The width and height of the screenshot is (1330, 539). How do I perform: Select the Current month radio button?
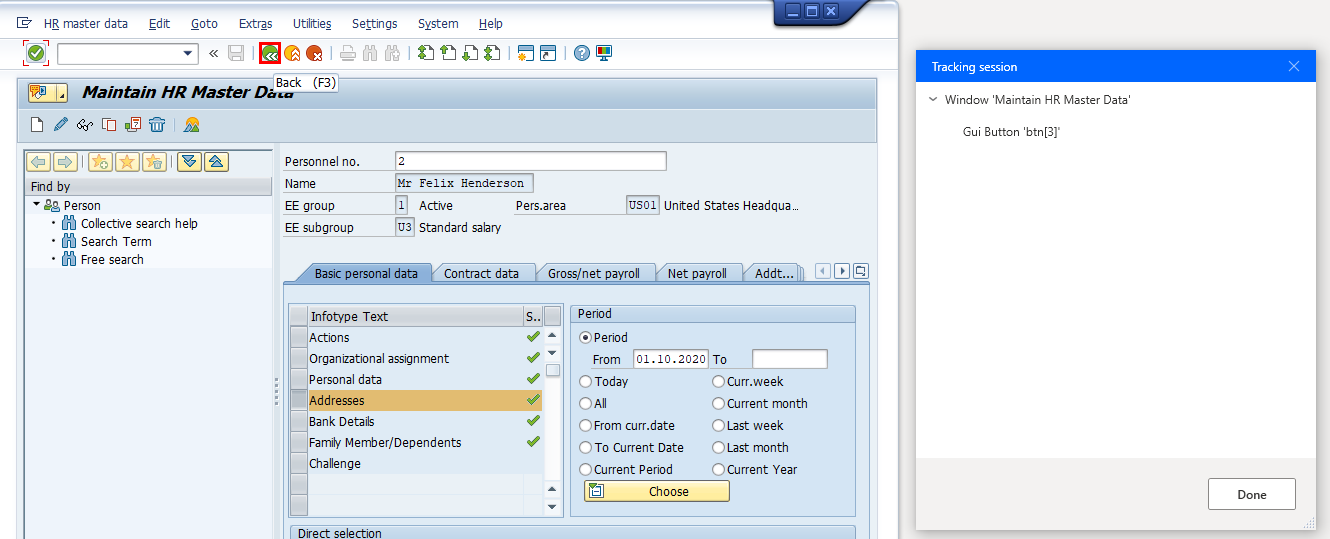click(x=719, y=403)
